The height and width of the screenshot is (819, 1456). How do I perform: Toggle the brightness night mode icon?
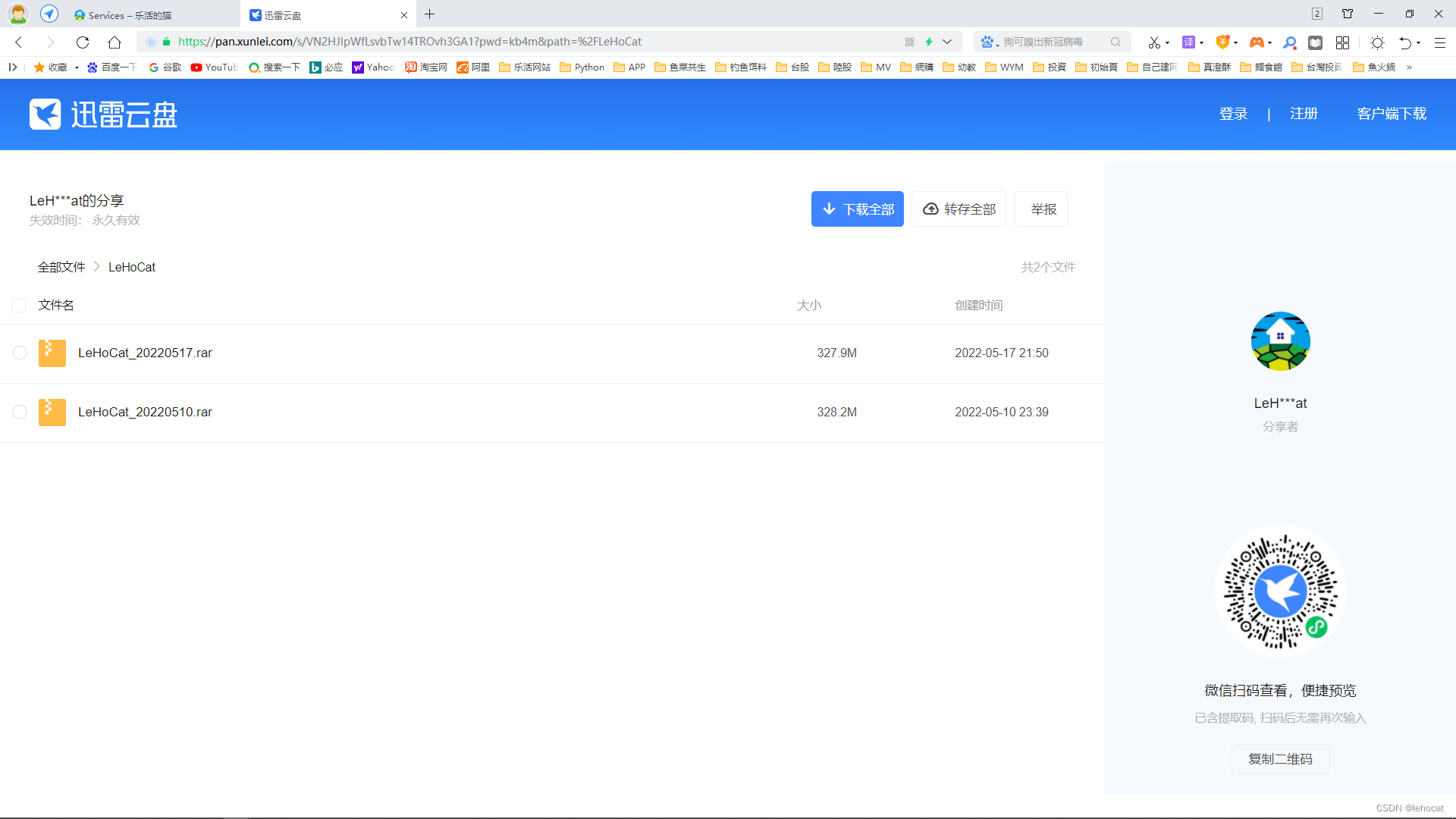pyautogui.click(x=1378, y=42)
